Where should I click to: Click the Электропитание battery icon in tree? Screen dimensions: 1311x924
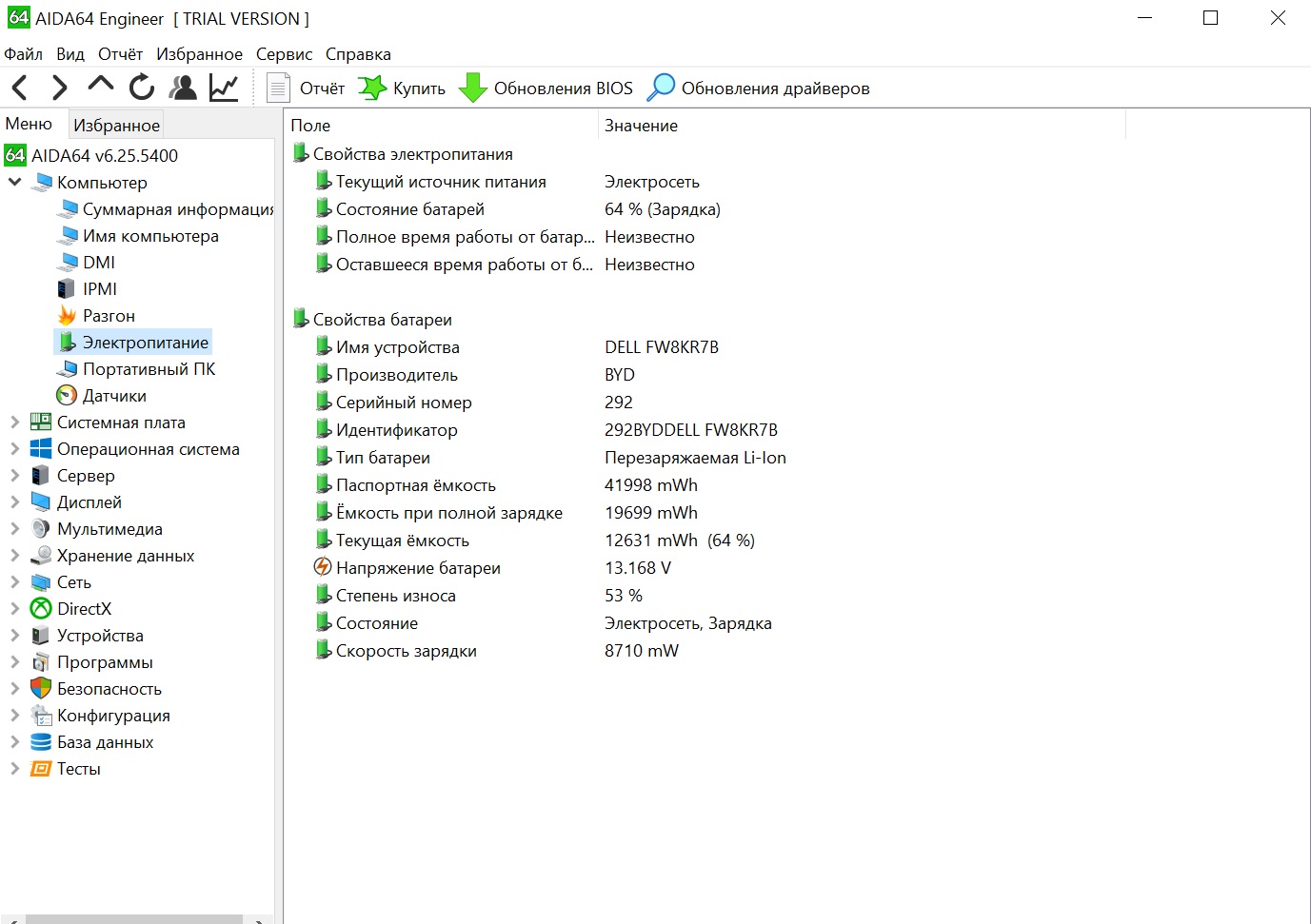[67, 342]
